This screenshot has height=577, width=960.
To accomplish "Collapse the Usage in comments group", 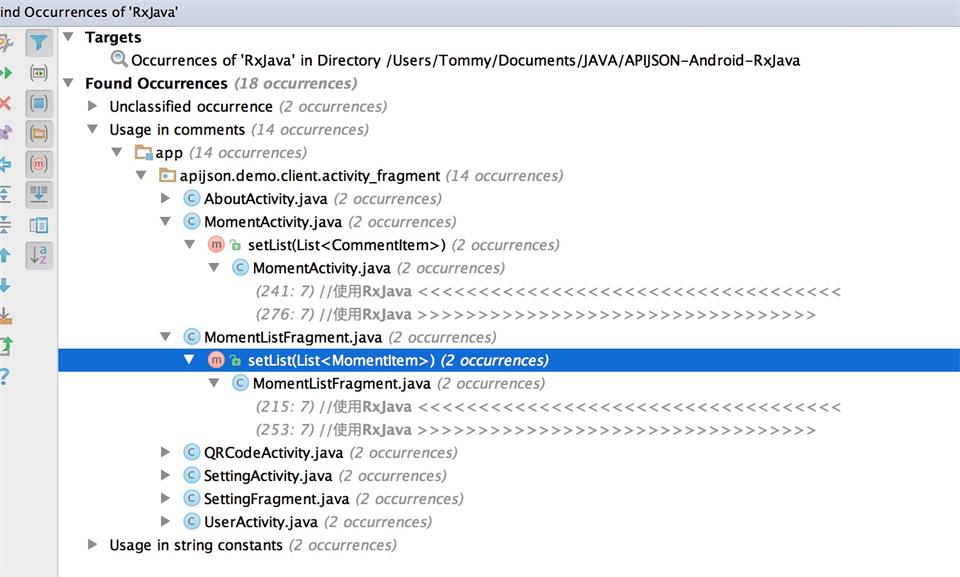I will pyautogui.click(x=92, y=129).
